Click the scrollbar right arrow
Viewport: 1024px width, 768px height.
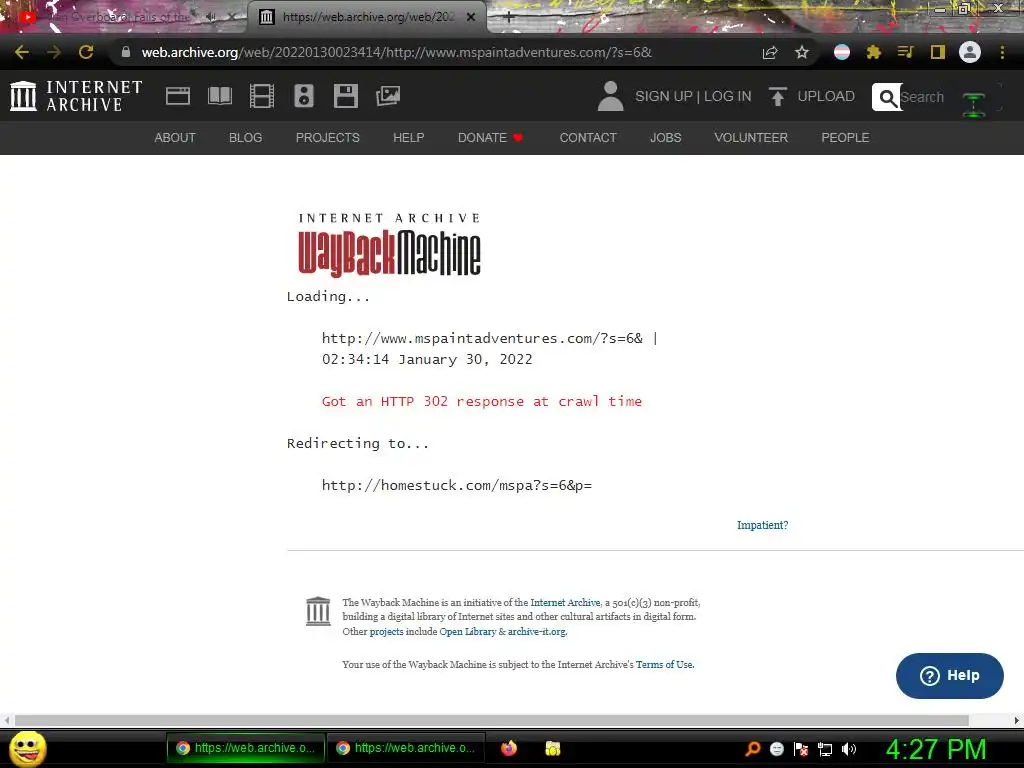coord(1017,720)
